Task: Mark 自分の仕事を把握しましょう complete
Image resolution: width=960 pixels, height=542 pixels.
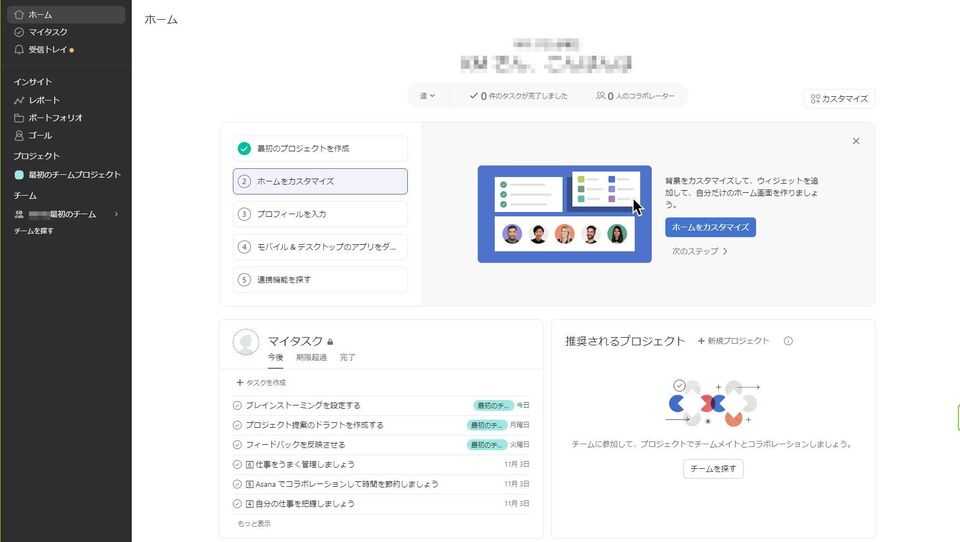Action: click(238, 503)
